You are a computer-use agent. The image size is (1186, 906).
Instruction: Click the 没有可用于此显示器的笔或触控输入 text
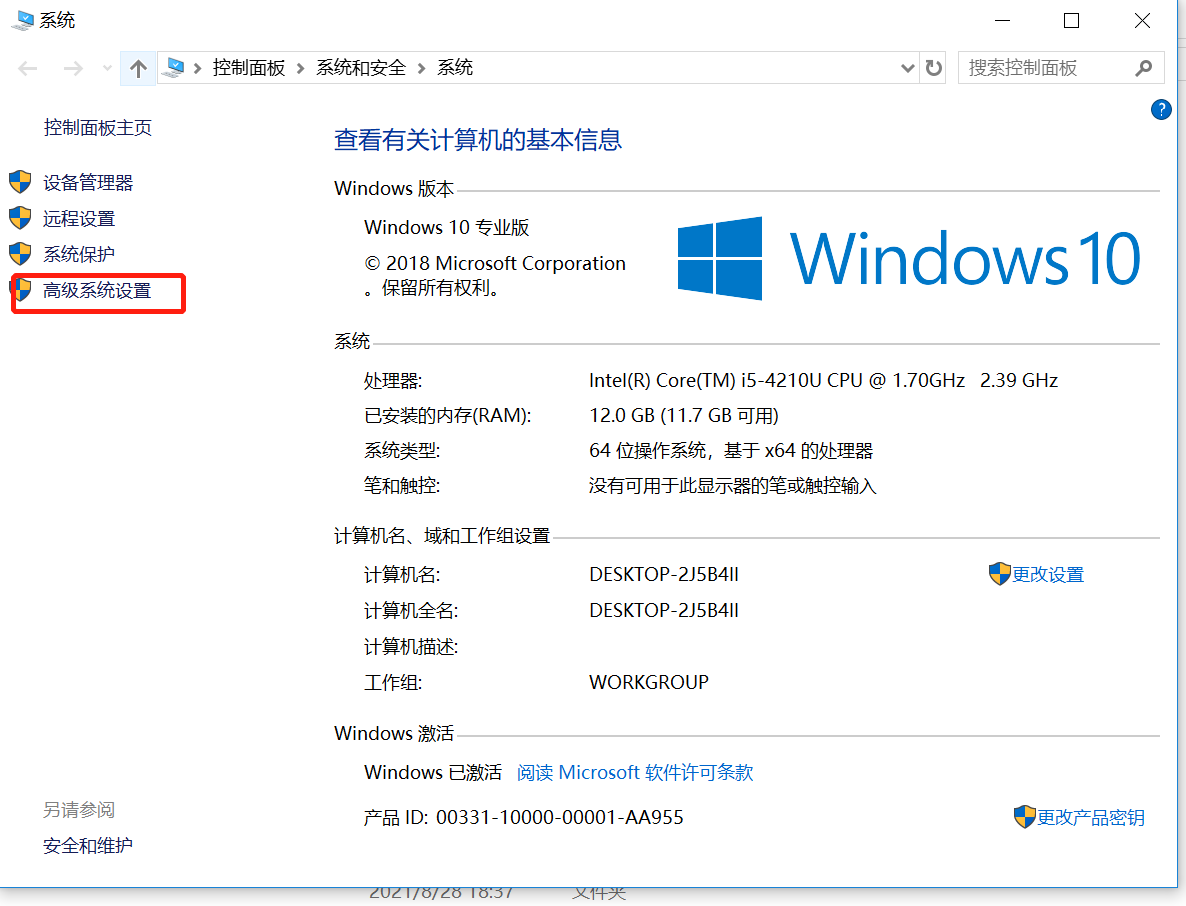pyautogui.click(x=732, y=486)
